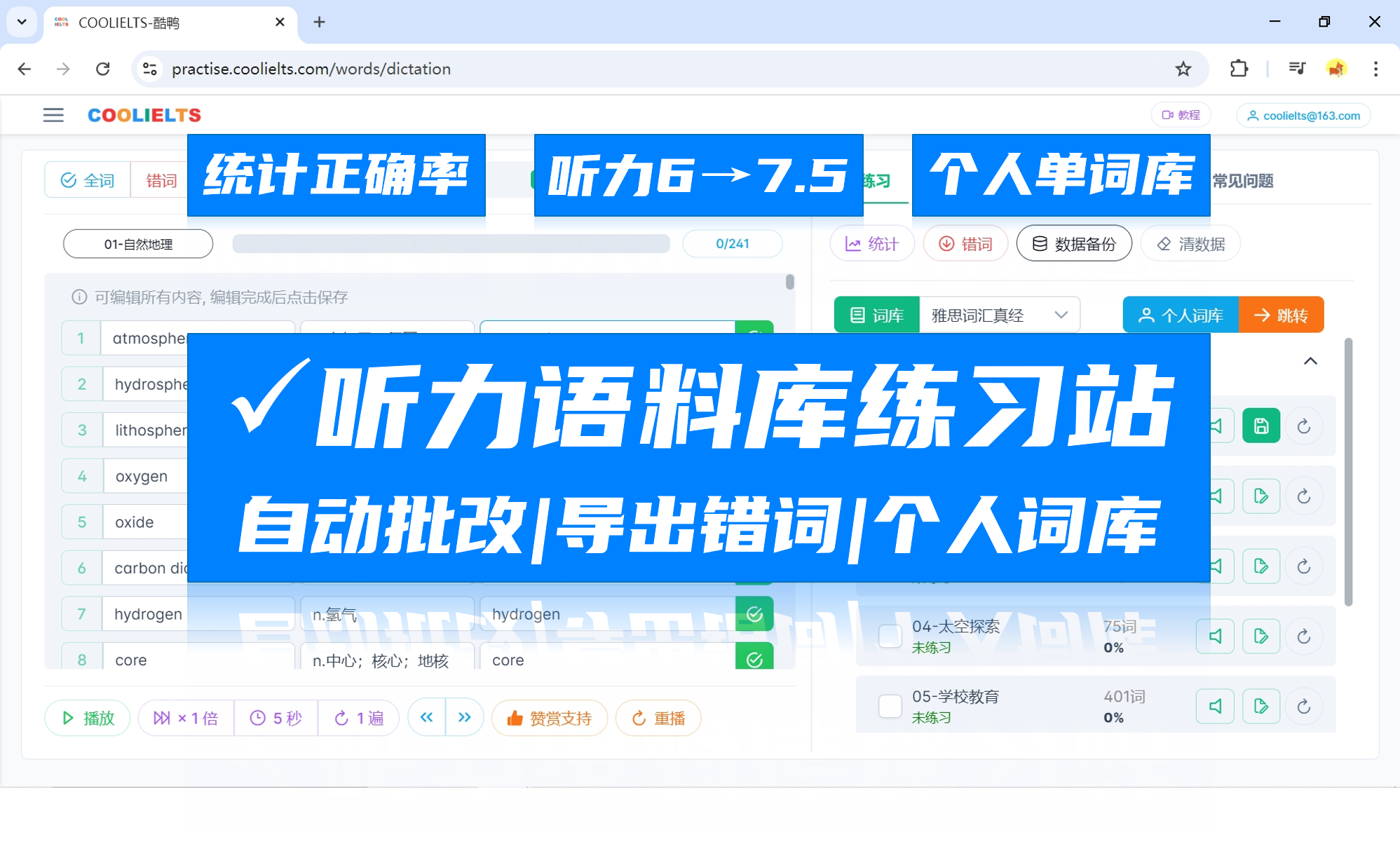The width and height of the screenshot is (1400, 863).
Task: Click the word list vertical scrollbar
Action: (x=790, y=282)
